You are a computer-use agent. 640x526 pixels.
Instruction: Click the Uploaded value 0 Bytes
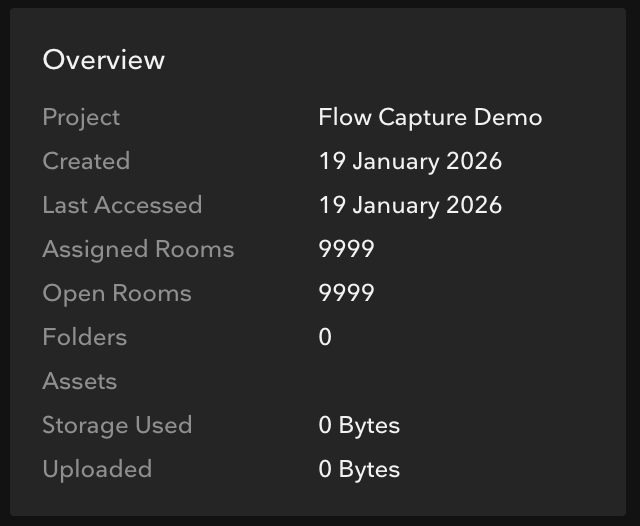point(359,470)
